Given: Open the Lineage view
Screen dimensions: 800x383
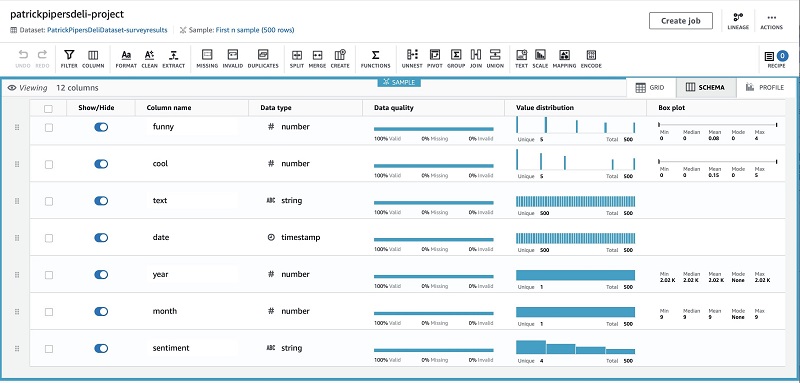Looking at the screenshot, I should (x=738, y=21).
